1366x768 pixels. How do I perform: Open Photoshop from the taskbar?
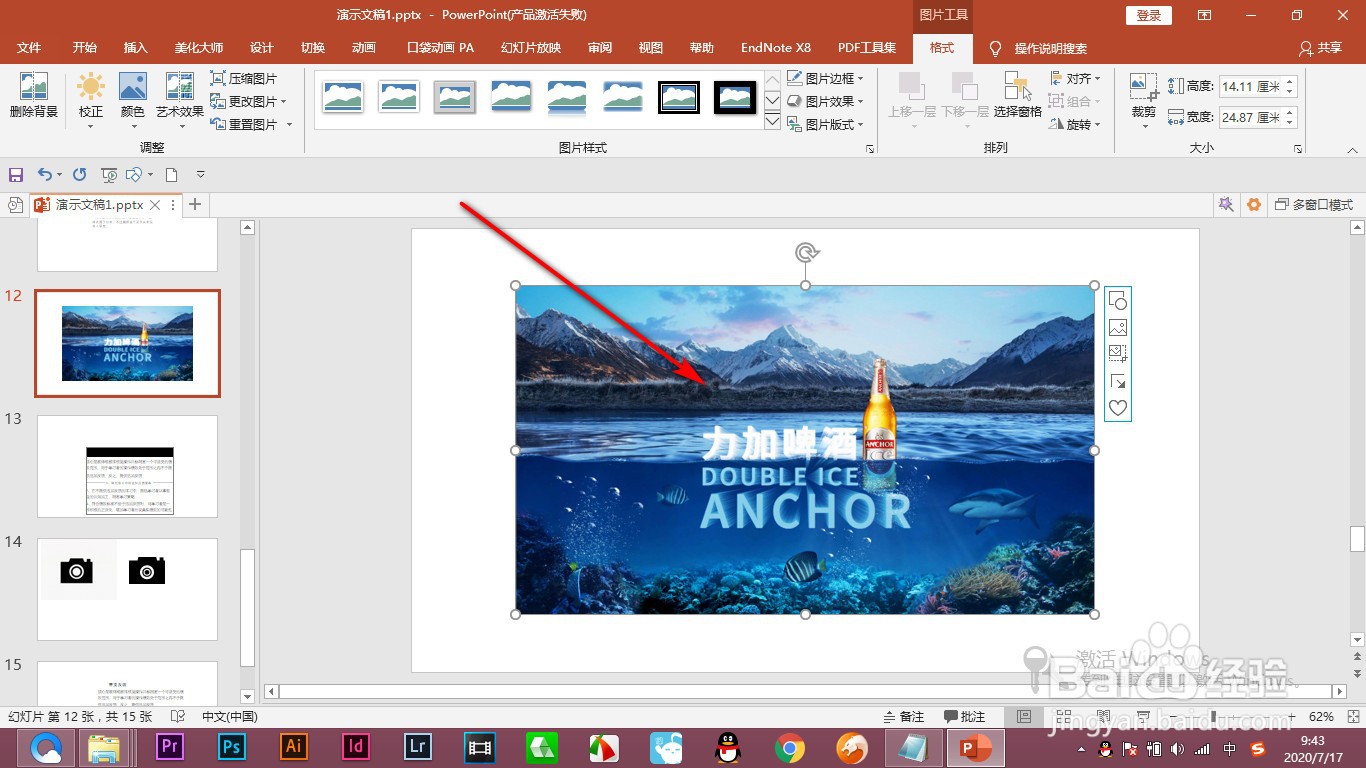[x=232, y=746]
